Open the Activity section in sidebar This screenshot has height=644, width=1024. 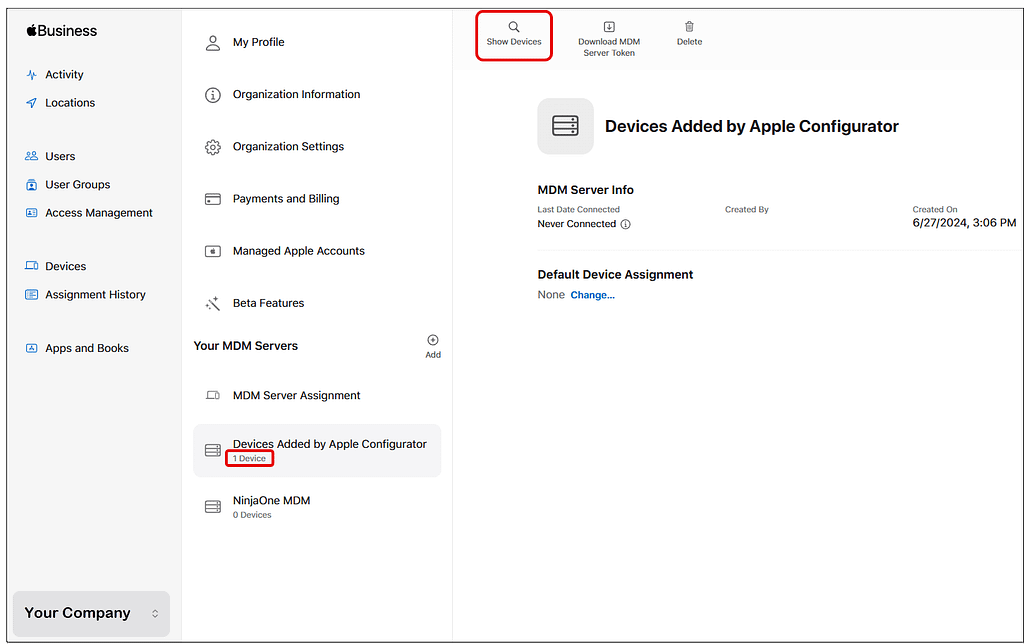coord(64,74)
